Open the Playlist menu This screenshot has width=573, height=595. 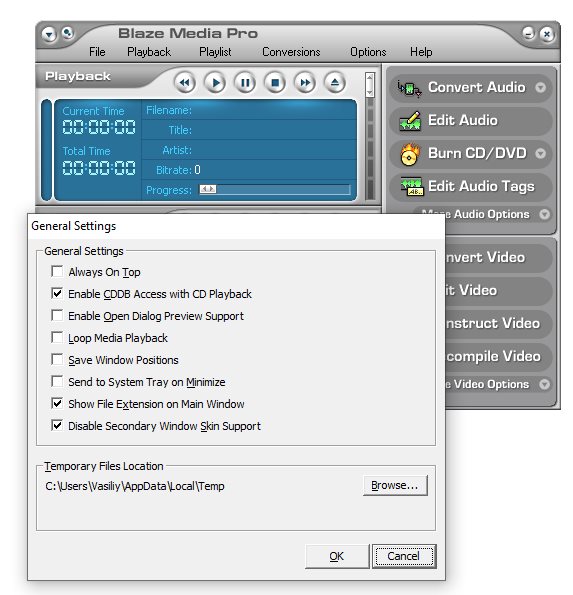(215, 52)
